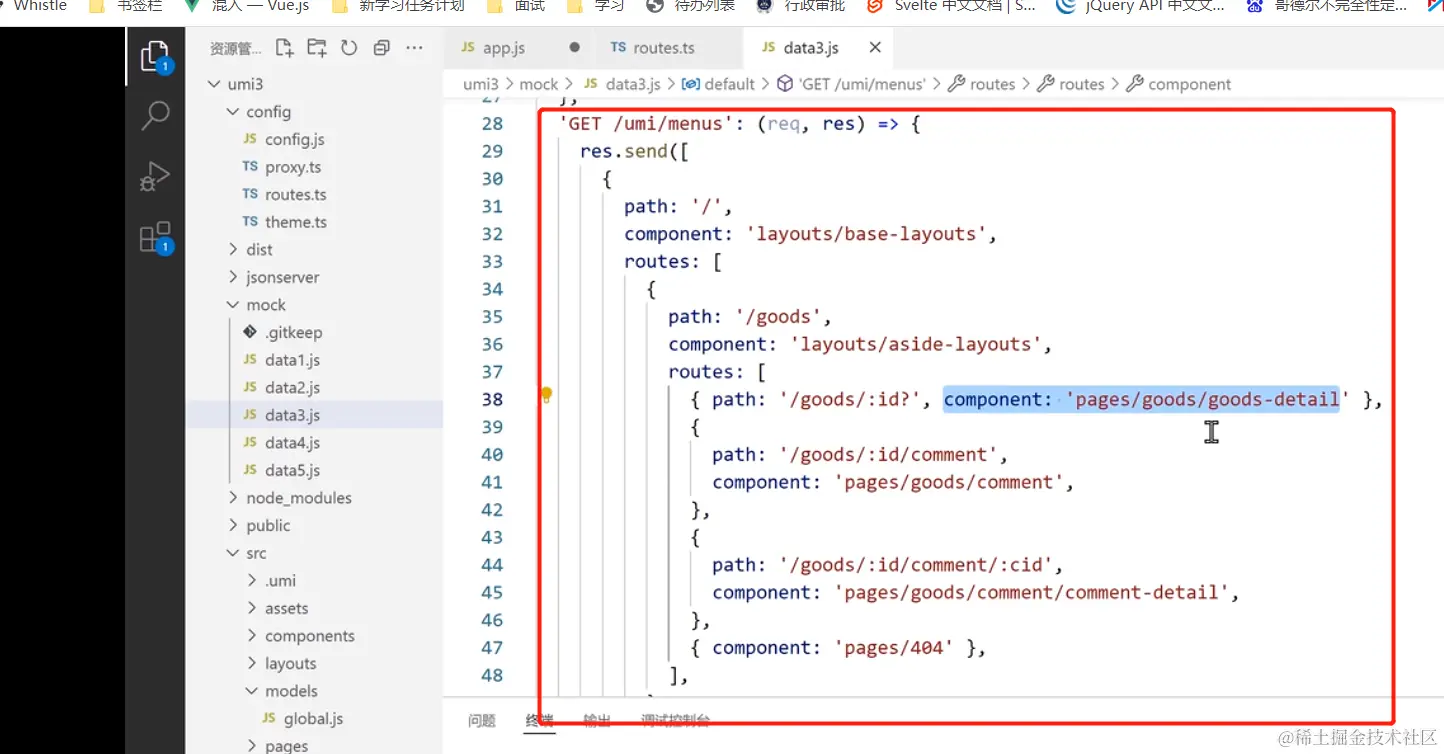Close the data3.js editor tab
The image size is (1444, 754).
point(875,47)
